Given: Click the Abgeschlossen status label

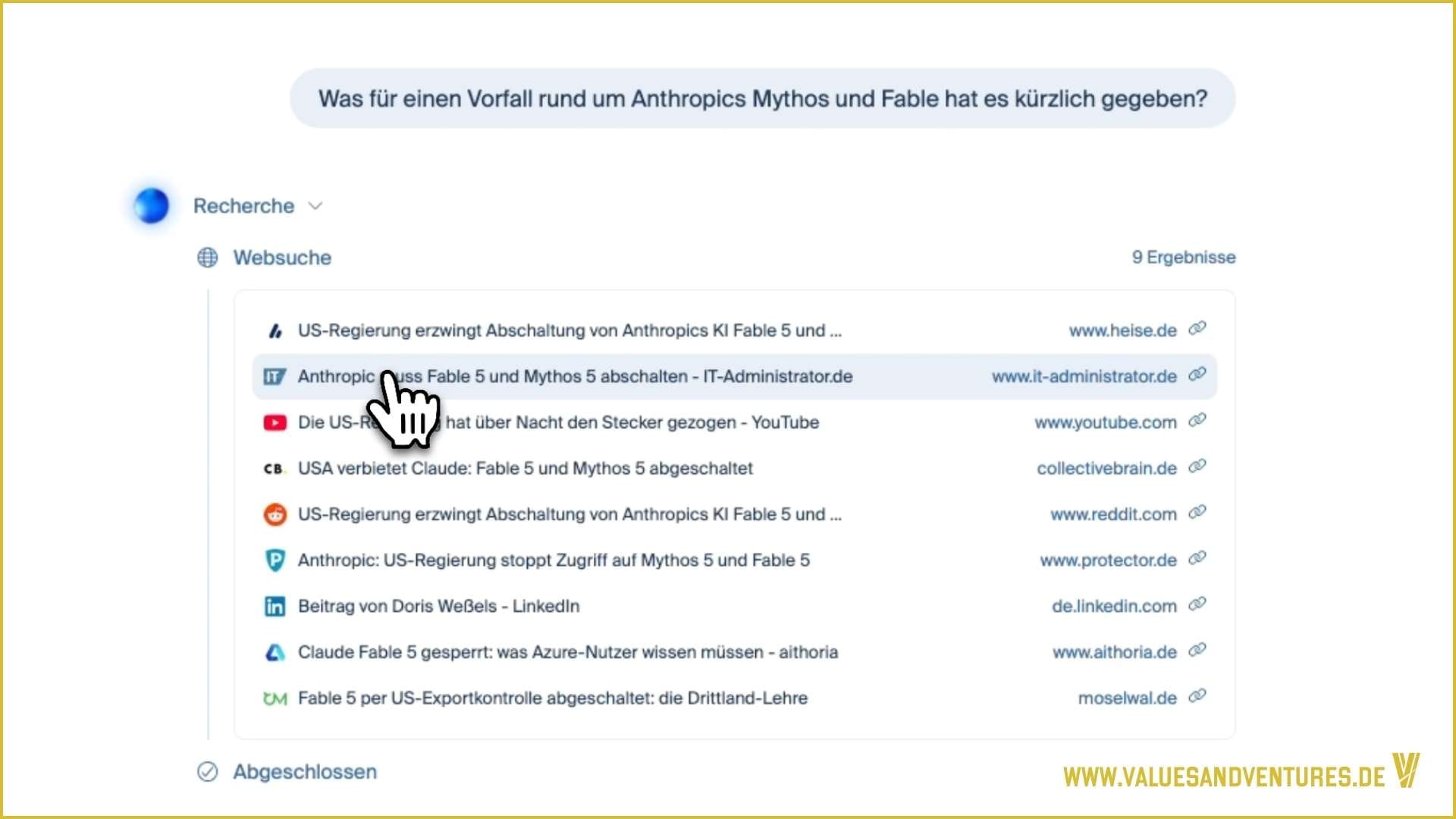Looking at the screenshot, I should [304, 772].
